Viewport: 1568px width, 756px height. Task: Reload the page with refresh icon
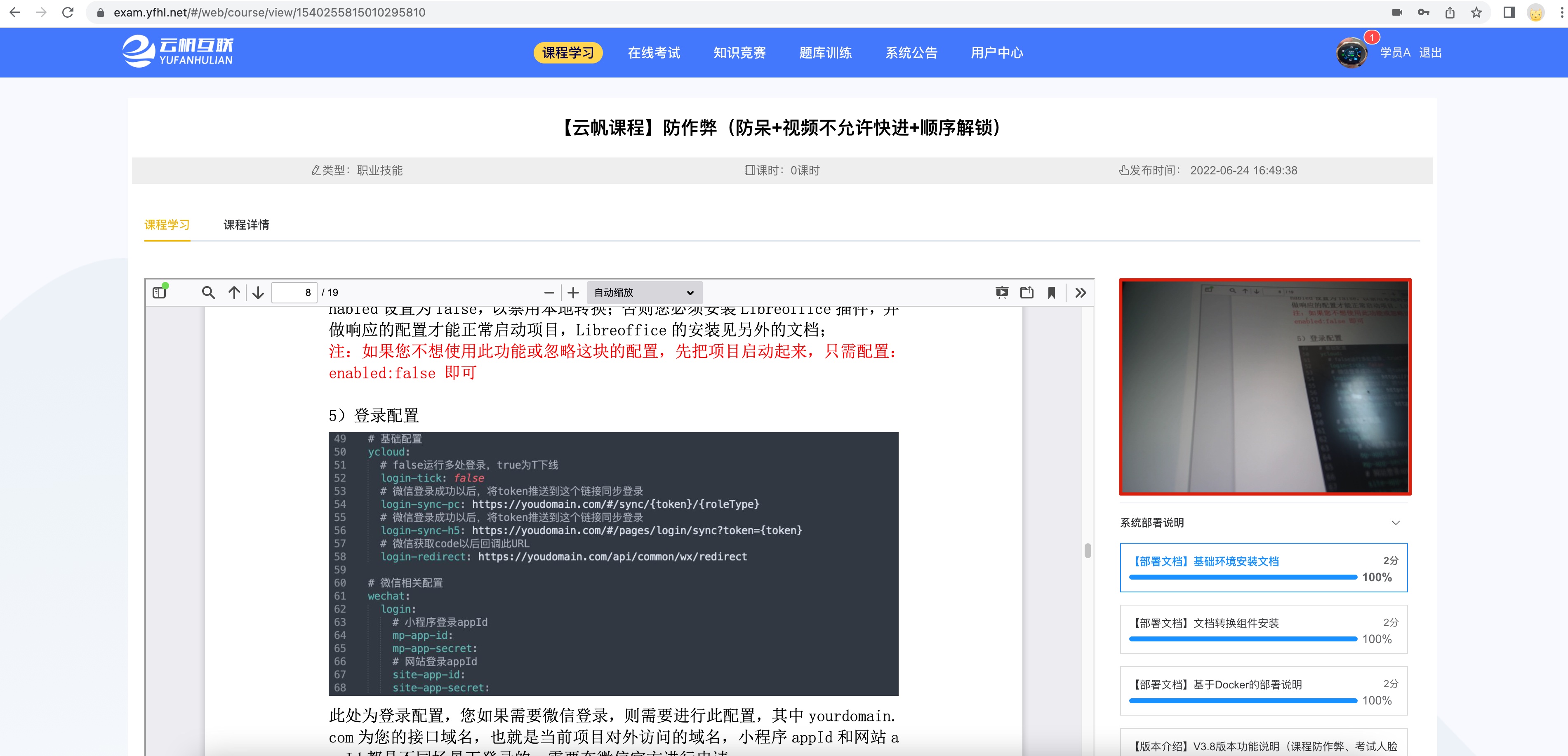coord(68,12)
